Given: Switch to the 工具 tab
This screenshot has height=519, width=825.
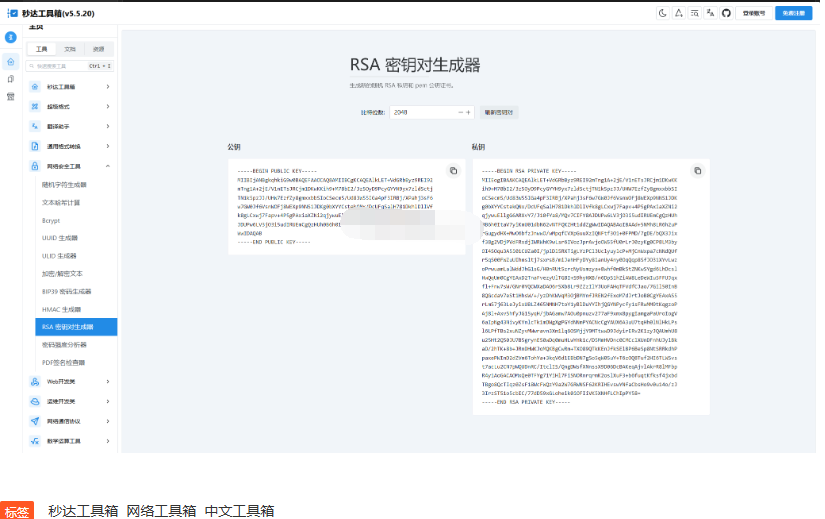Looking at the screenshot, I should pyautogui.click(x=42, y=49).
